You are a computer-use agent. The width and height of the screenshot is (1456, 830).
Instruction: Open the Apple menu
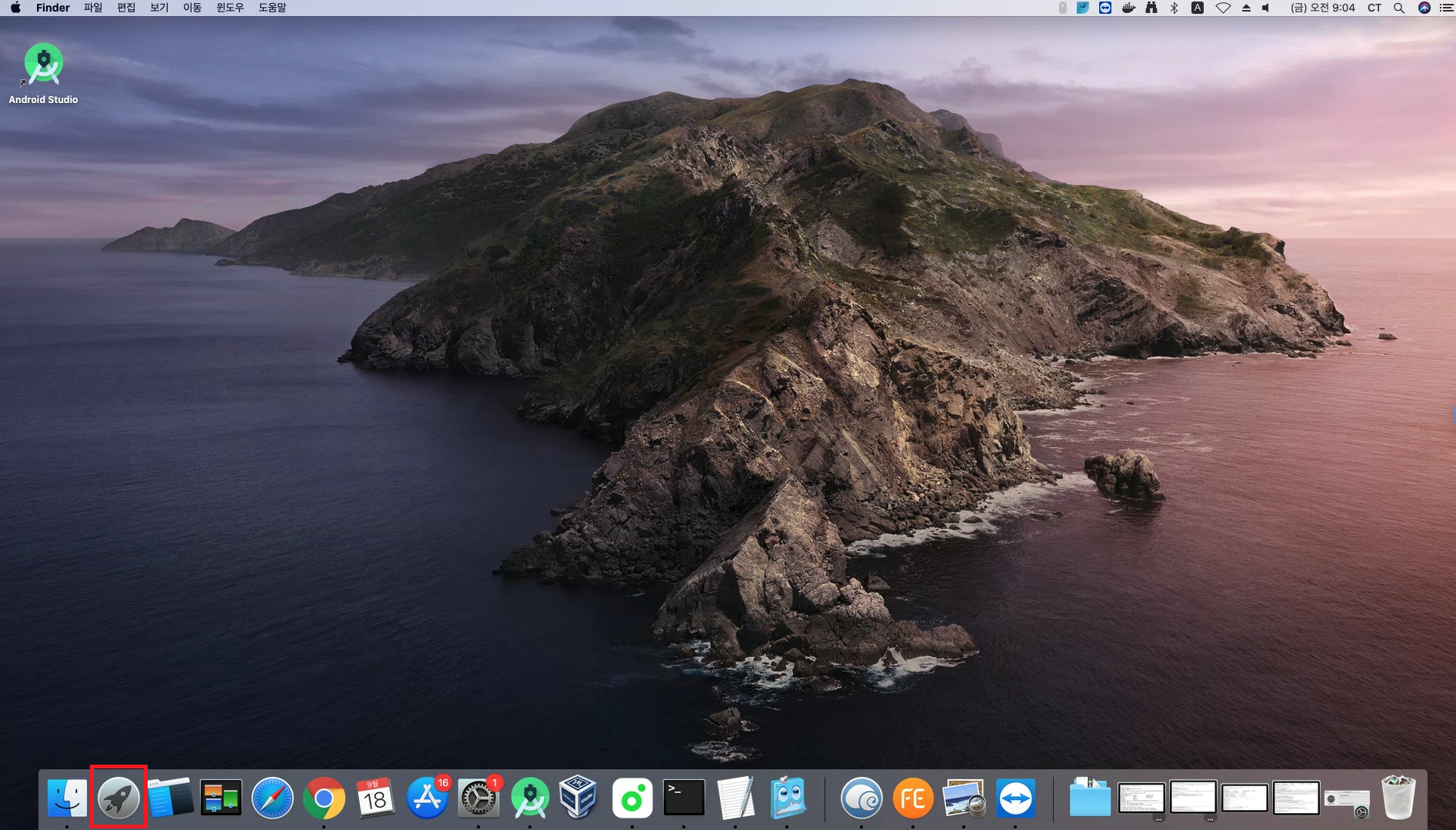pyautogui.click(x=15, y=8)
